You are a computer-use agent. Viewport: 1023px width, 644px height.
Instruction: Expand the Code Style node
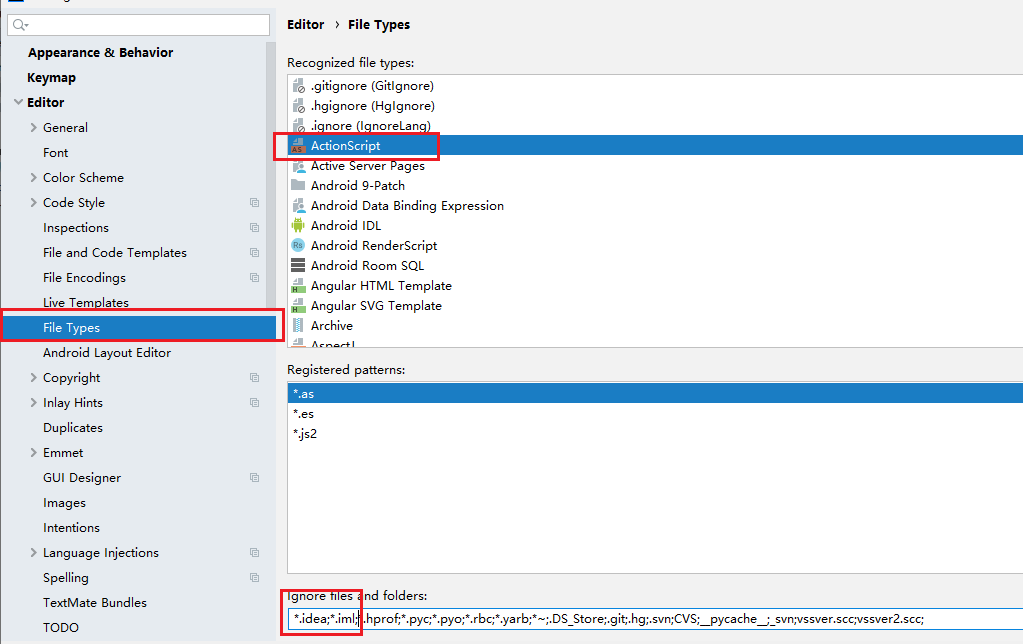point(33,202)
